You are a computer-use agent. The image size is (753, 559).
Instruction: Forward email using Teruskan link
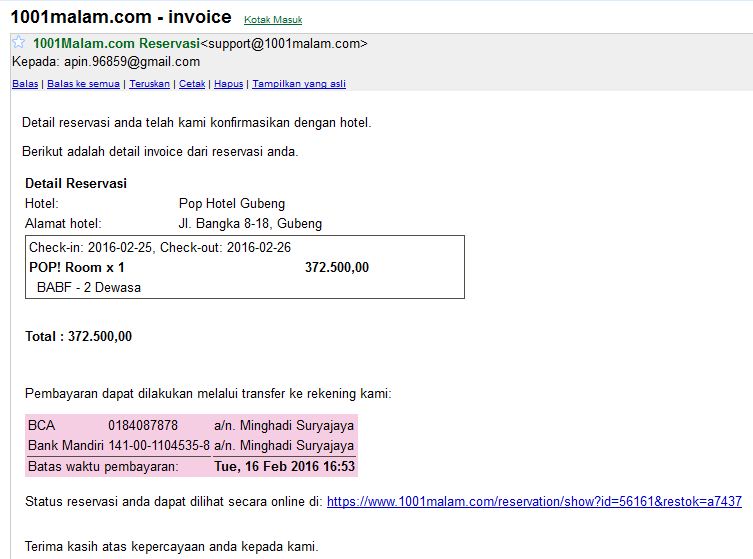(149, 84)
